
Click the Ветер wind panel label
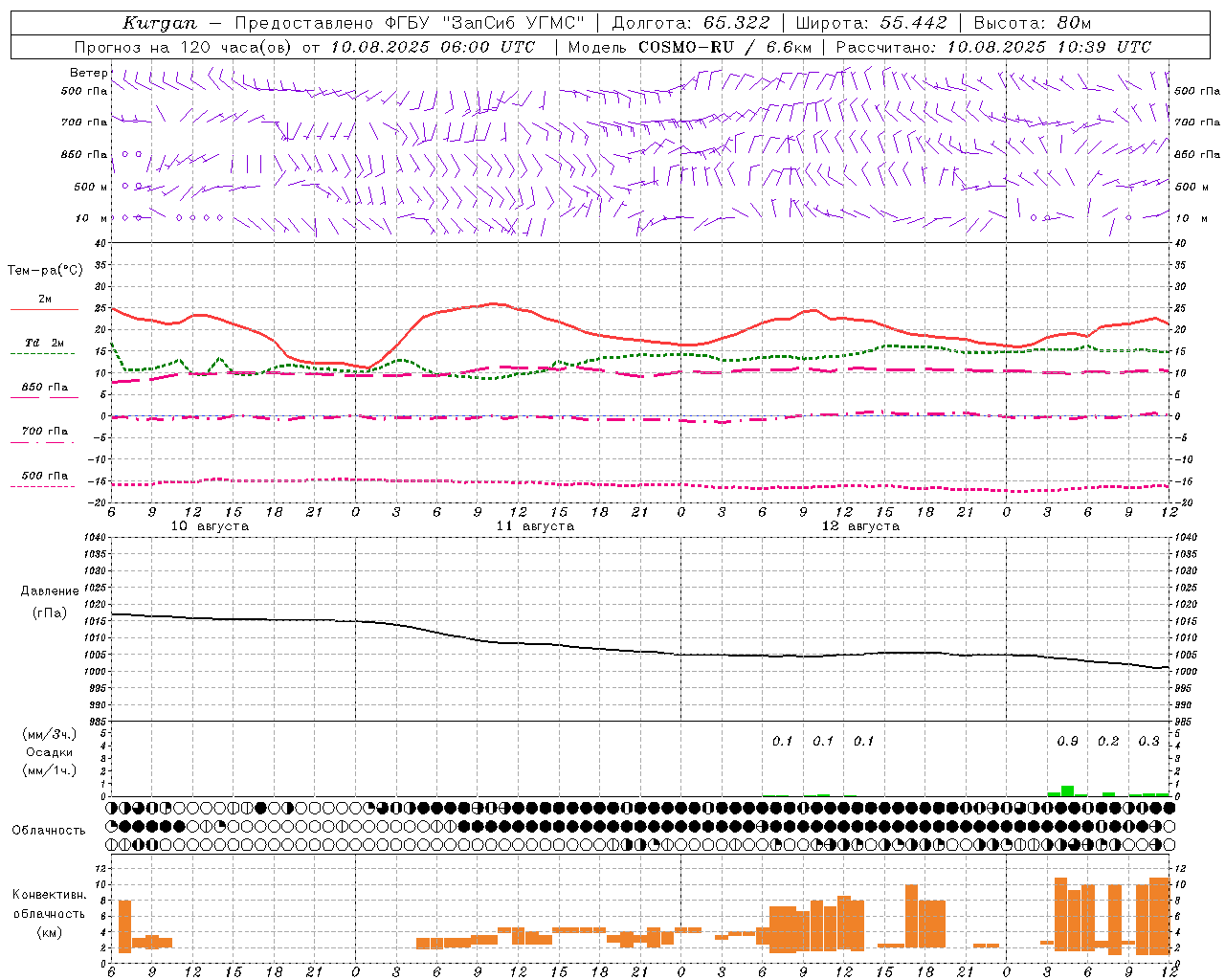coord(89,73)
